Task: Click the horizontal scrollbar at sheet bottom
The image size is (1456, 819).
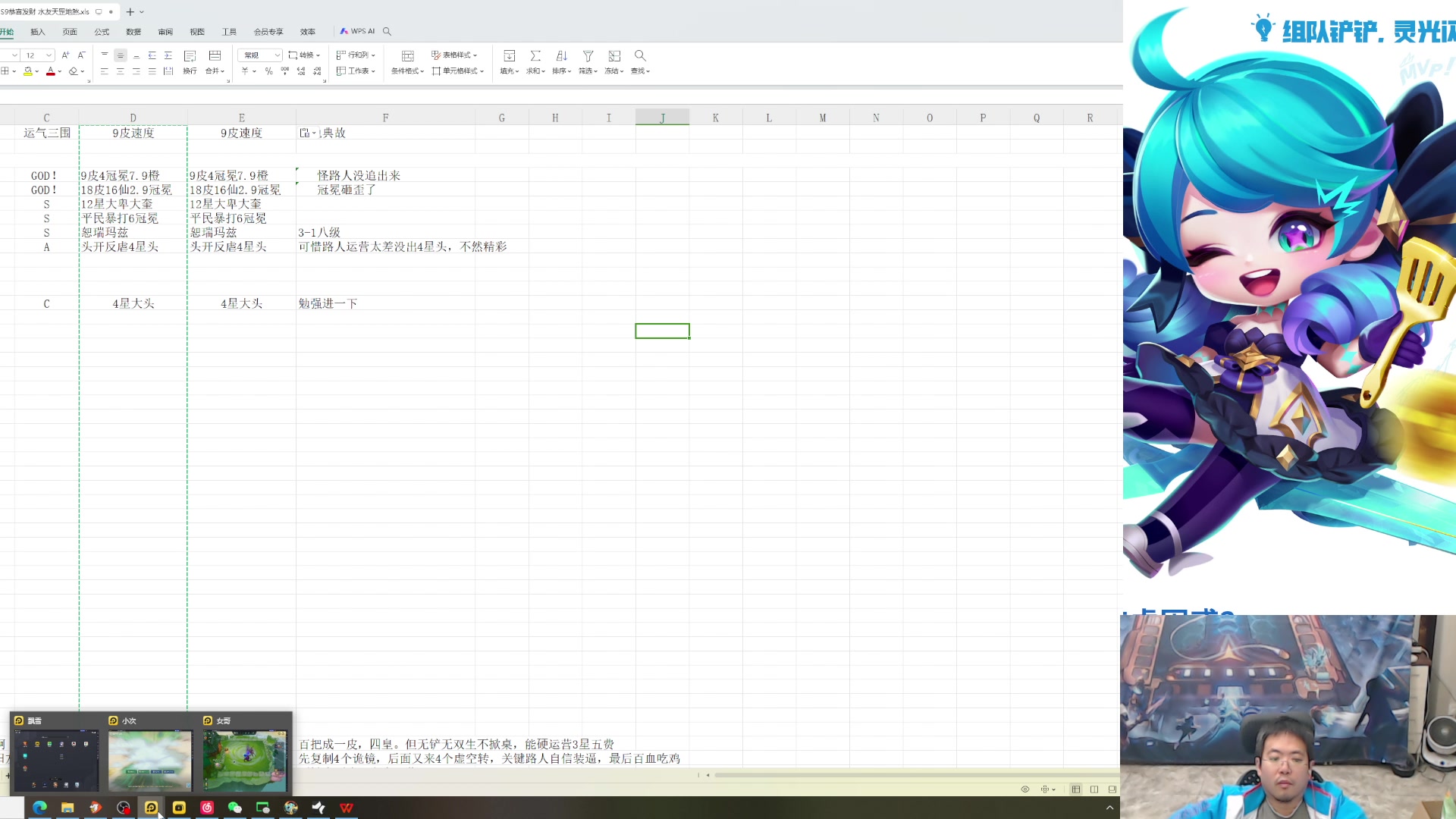Action: point(915,775)
